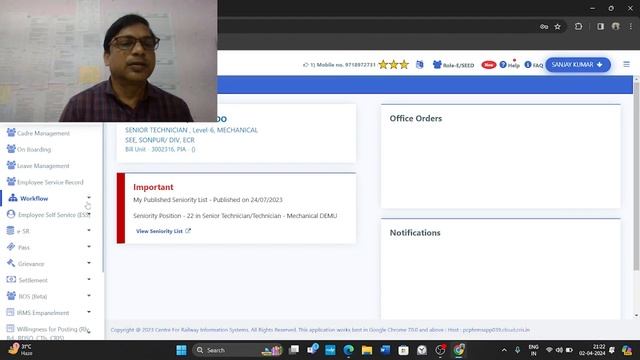The image size is (640, 360).
Task: Click the red New badge in header
Action: coord(489,65)
